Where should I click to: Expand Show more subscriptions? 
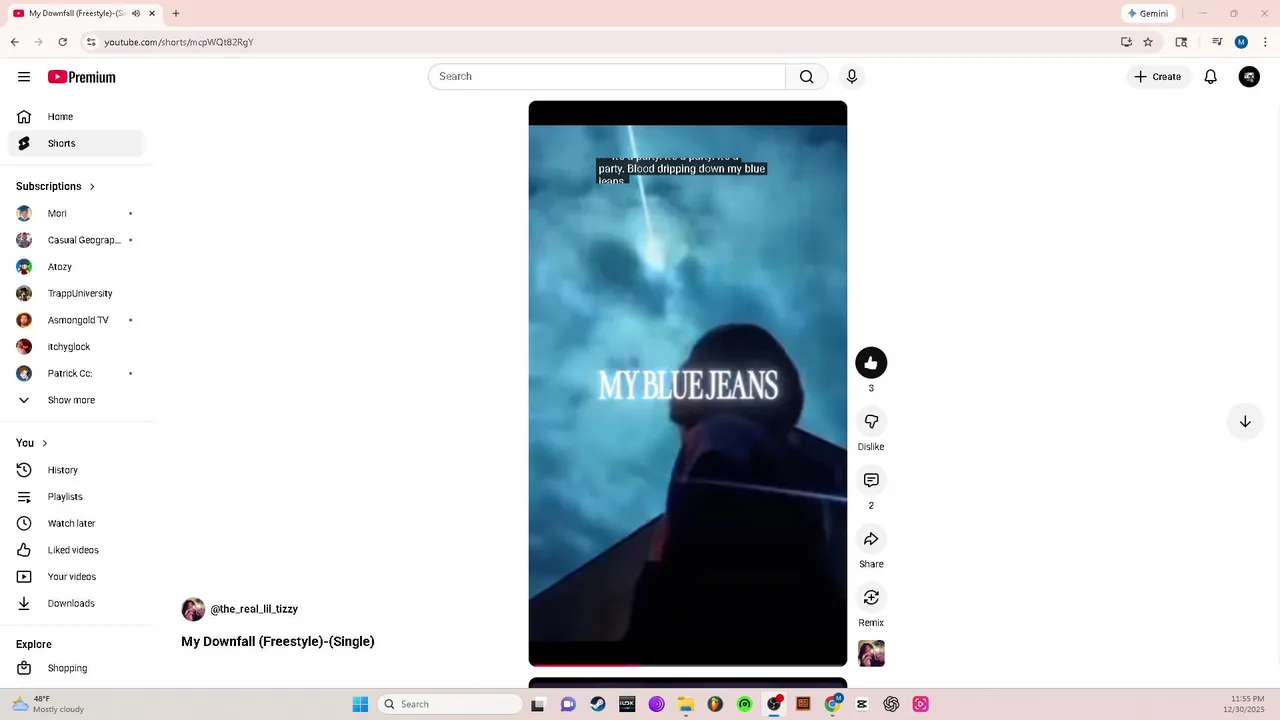77,400
